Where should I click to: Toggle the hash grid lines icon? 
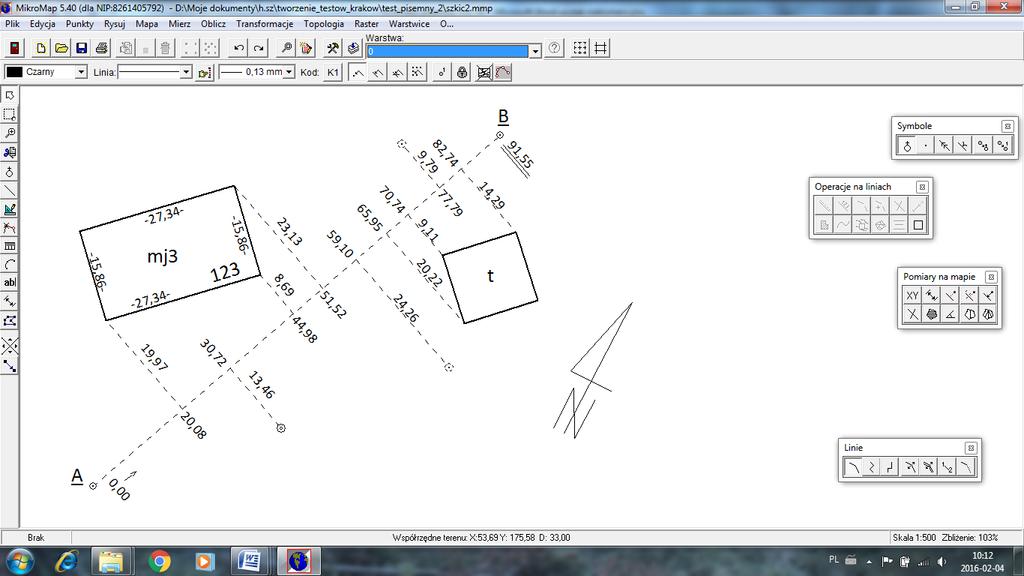[x=601, y=48]
